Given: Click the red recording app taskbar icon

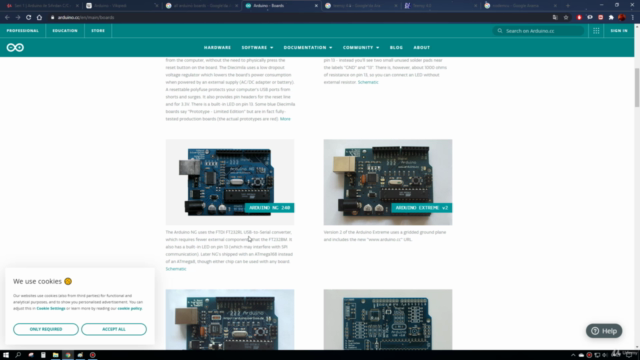Looking at the screenshot, I should [93, 355].
